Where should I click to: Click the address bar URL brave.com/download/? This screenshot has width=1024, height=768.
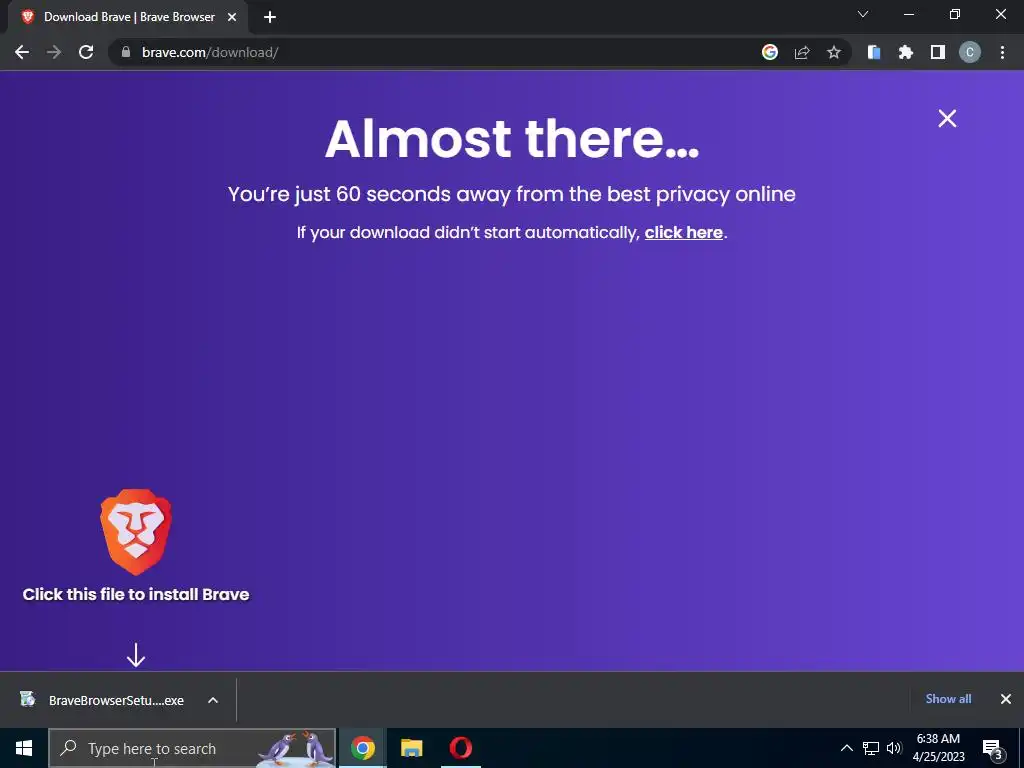point(210,52)
